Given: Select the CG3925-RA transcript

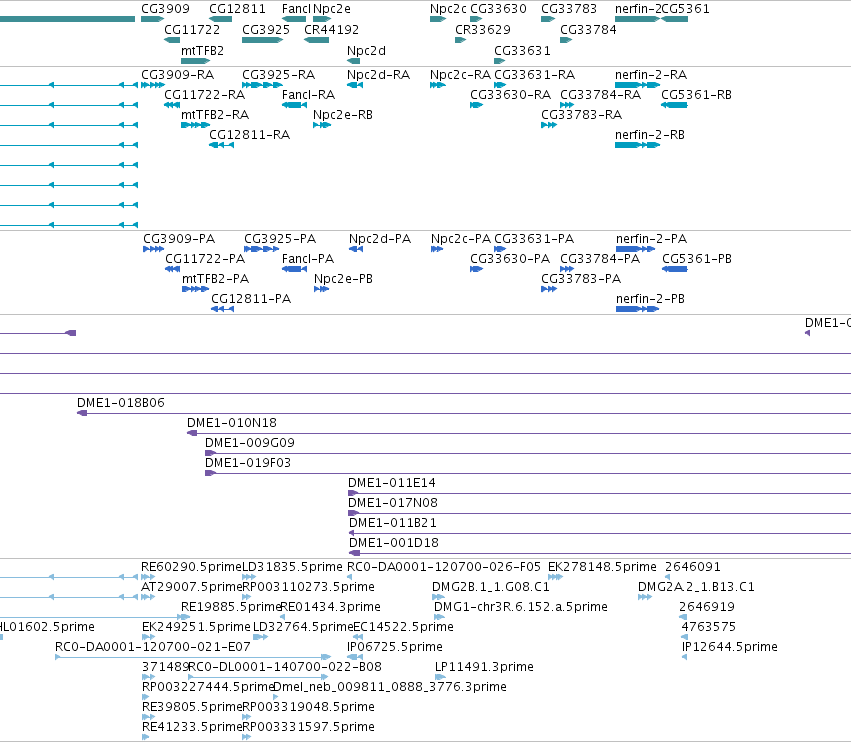Looking at the screenshot, I should pyautogui.click(x=263, y=85).
